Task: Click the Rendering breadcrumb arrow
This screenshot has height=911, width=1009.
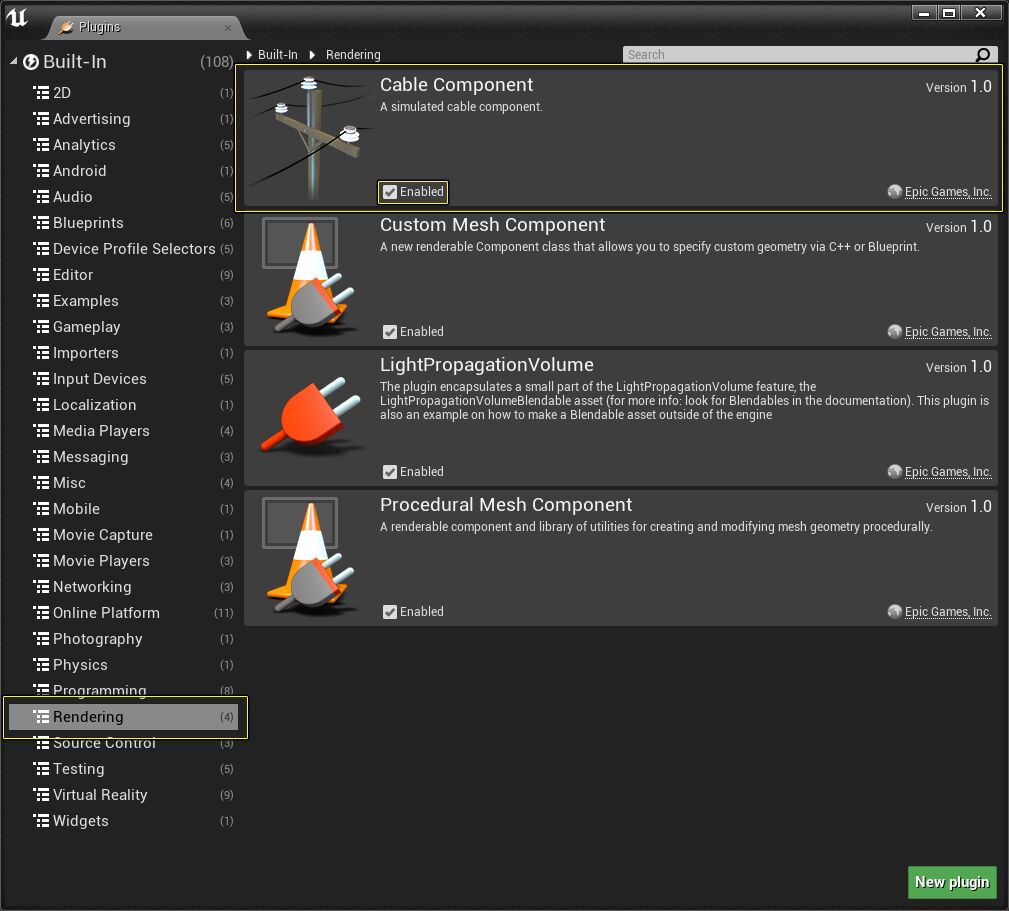Action: coord(312,55)
